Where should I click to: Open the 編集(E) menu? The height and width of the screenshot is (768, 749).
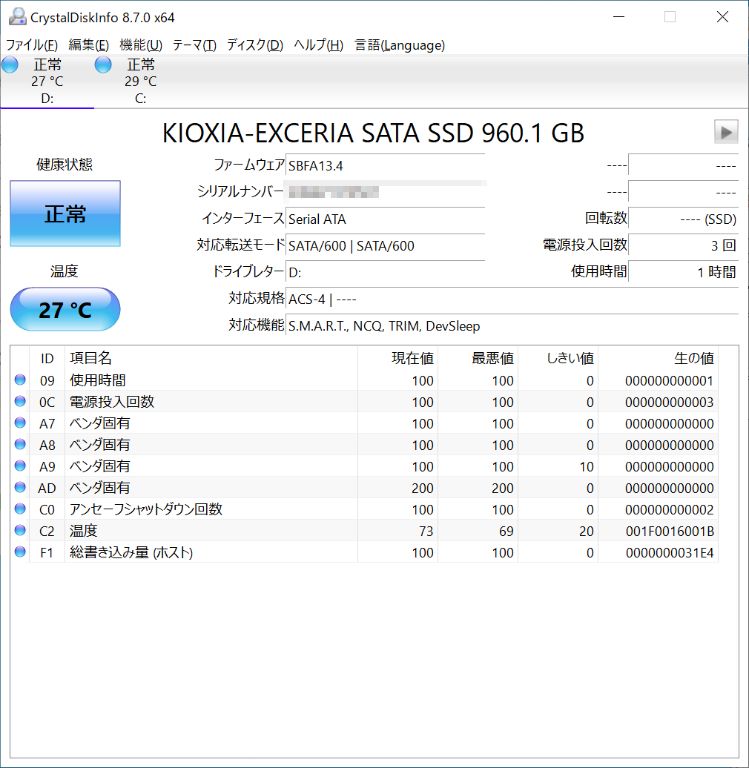(89, 45)
